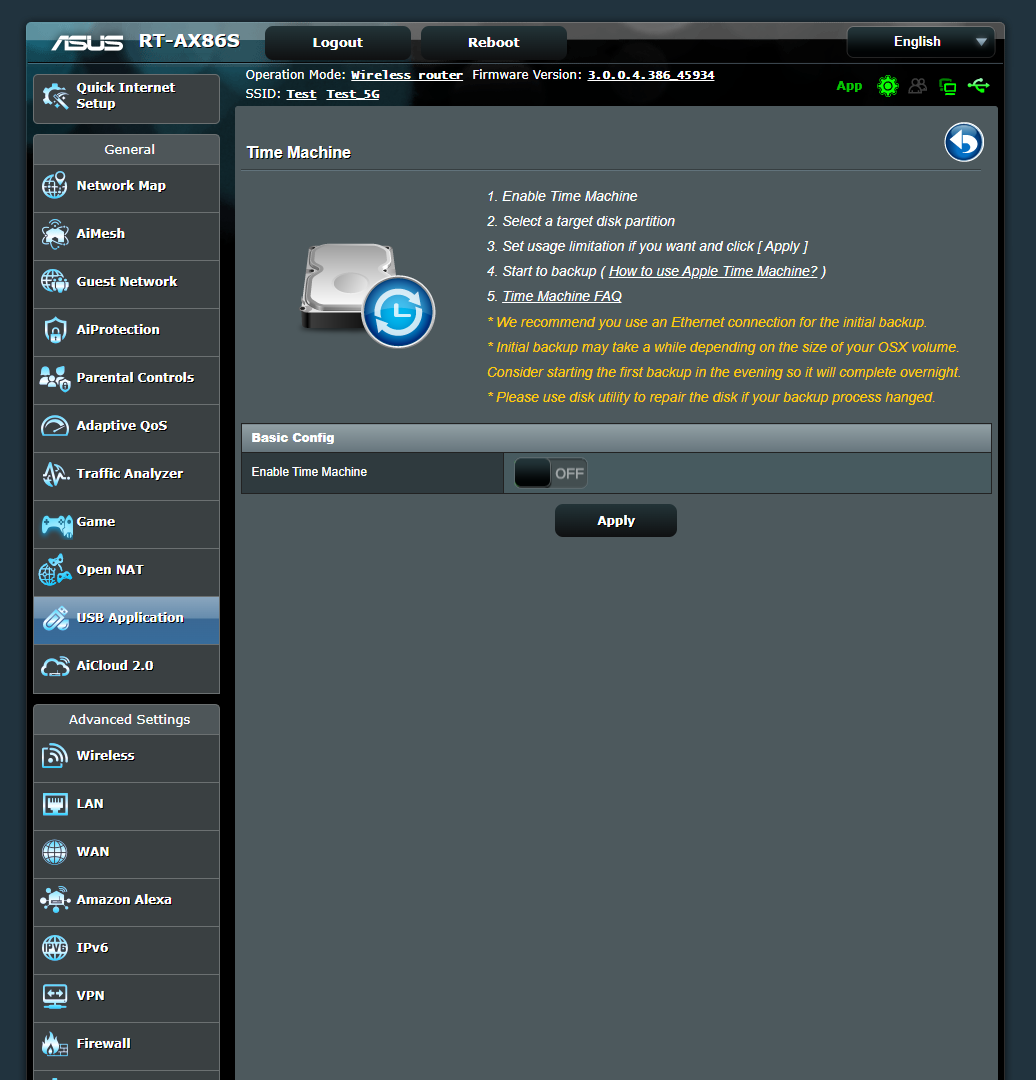The image size is (1036, 1080).
Task: Click the back arrow icon on Time Machine page
Action: coord(963,142)
